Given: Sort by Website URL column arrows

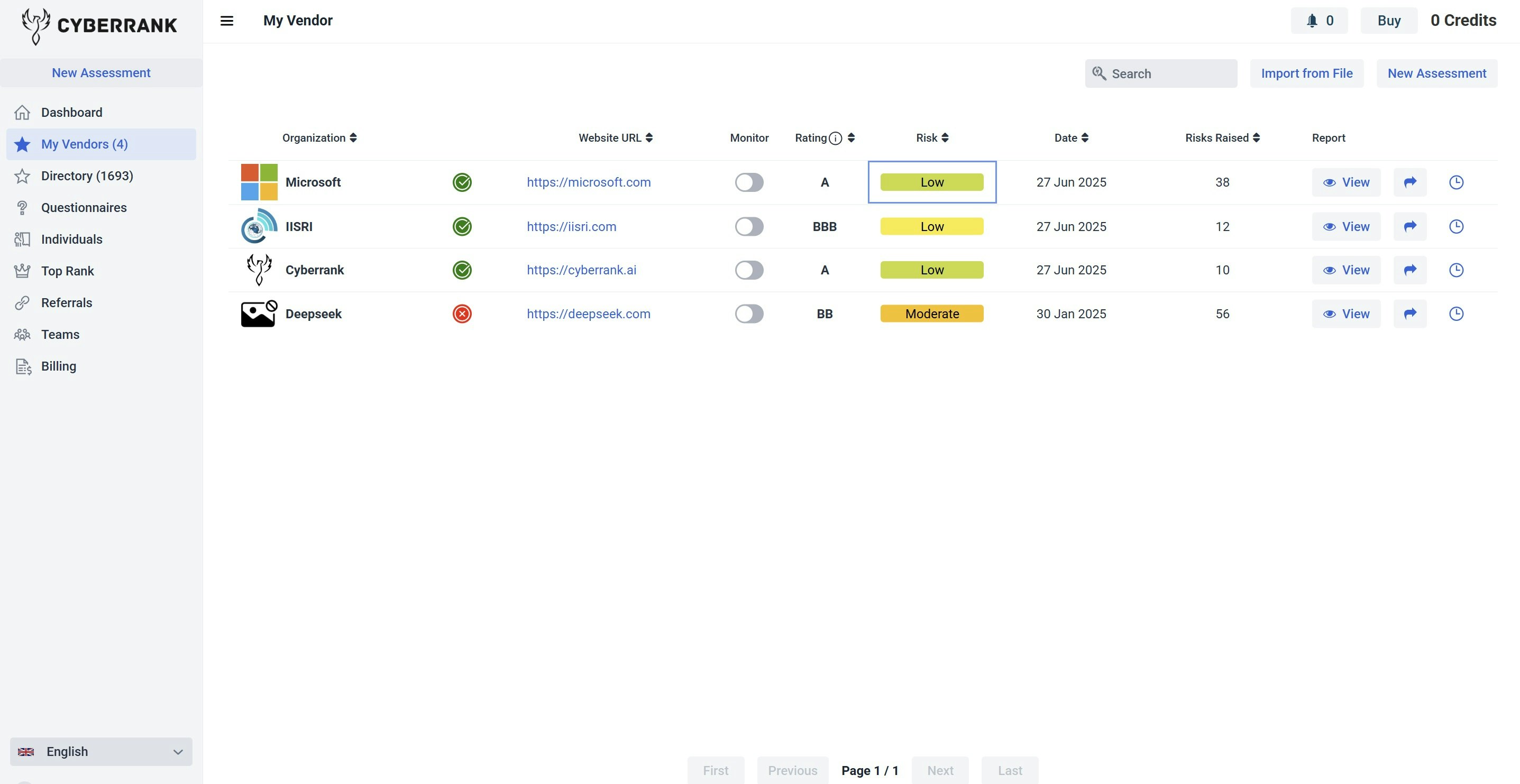Looking at the screenshot, I should 648,138.
